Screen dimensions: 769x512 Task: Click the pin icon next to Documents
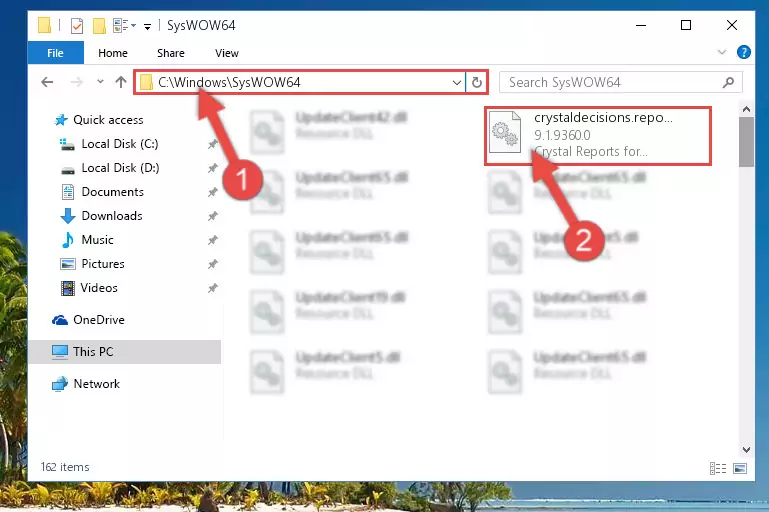click(212, 192)
